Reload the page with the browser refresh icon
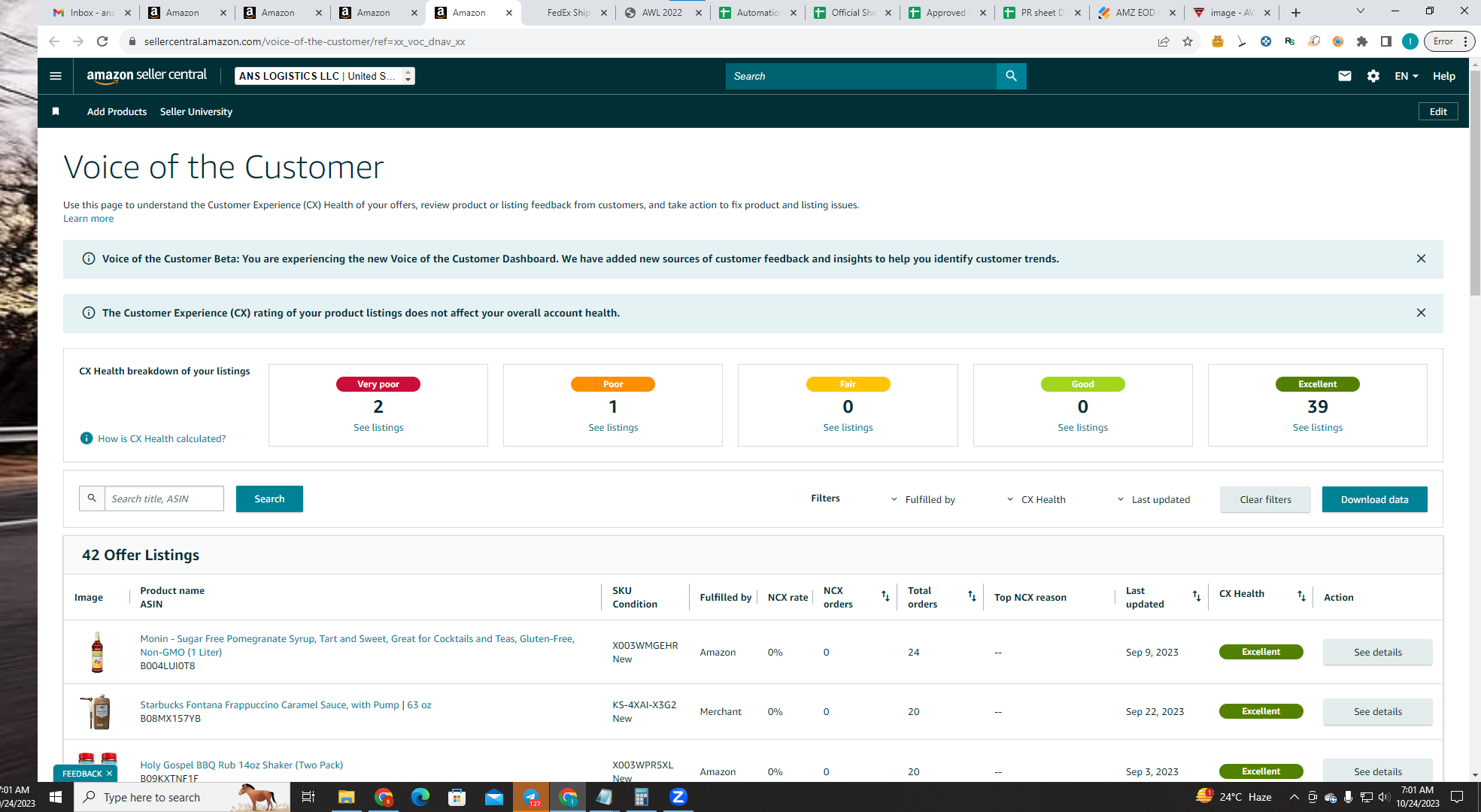This screenshot has height=812, width=1481. 102,41
